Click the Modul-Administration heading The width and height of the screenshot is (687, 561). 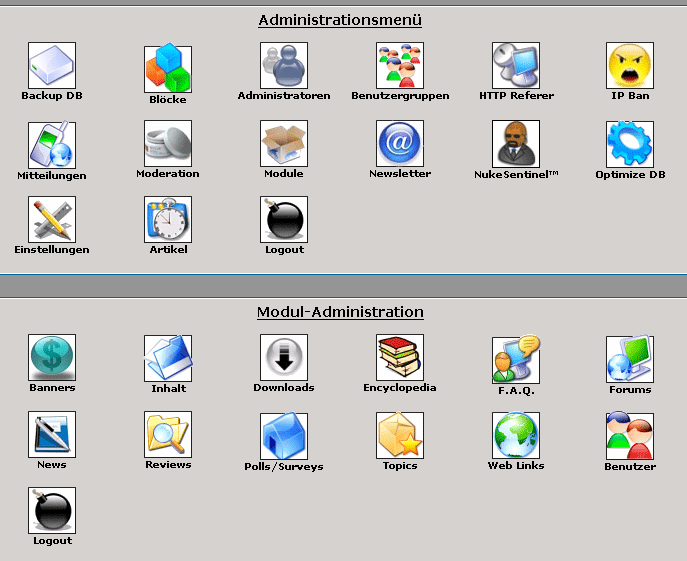(x=340, y=312)
